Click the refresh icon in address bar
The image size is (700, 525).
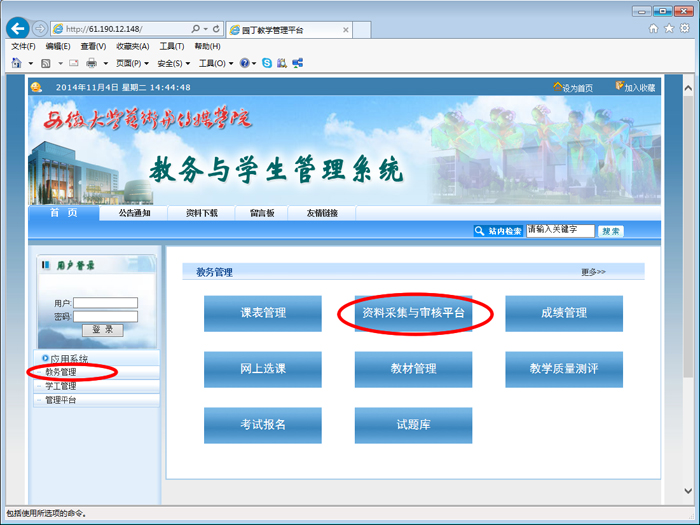point(215,29)
